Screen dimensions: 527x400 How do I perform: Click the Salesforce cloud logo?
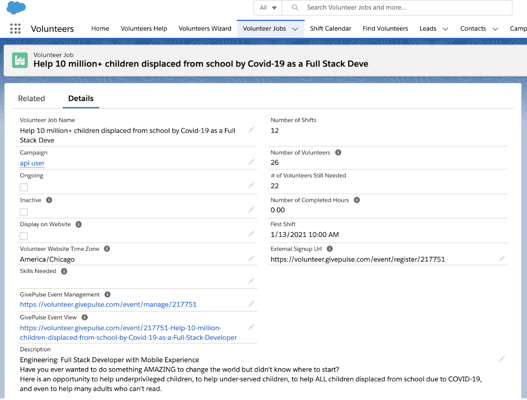pyautogui.click(x=16, y=7)
